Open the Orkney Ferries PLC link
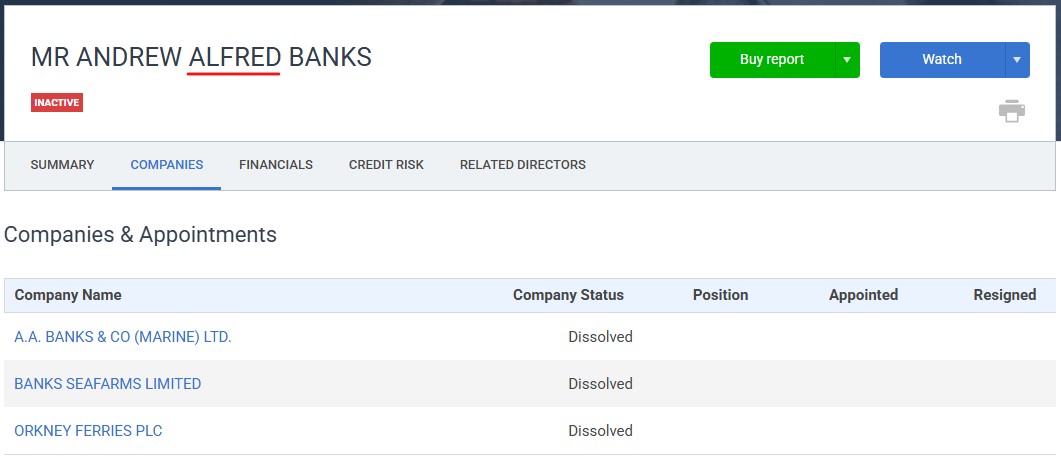 point(88,431)
